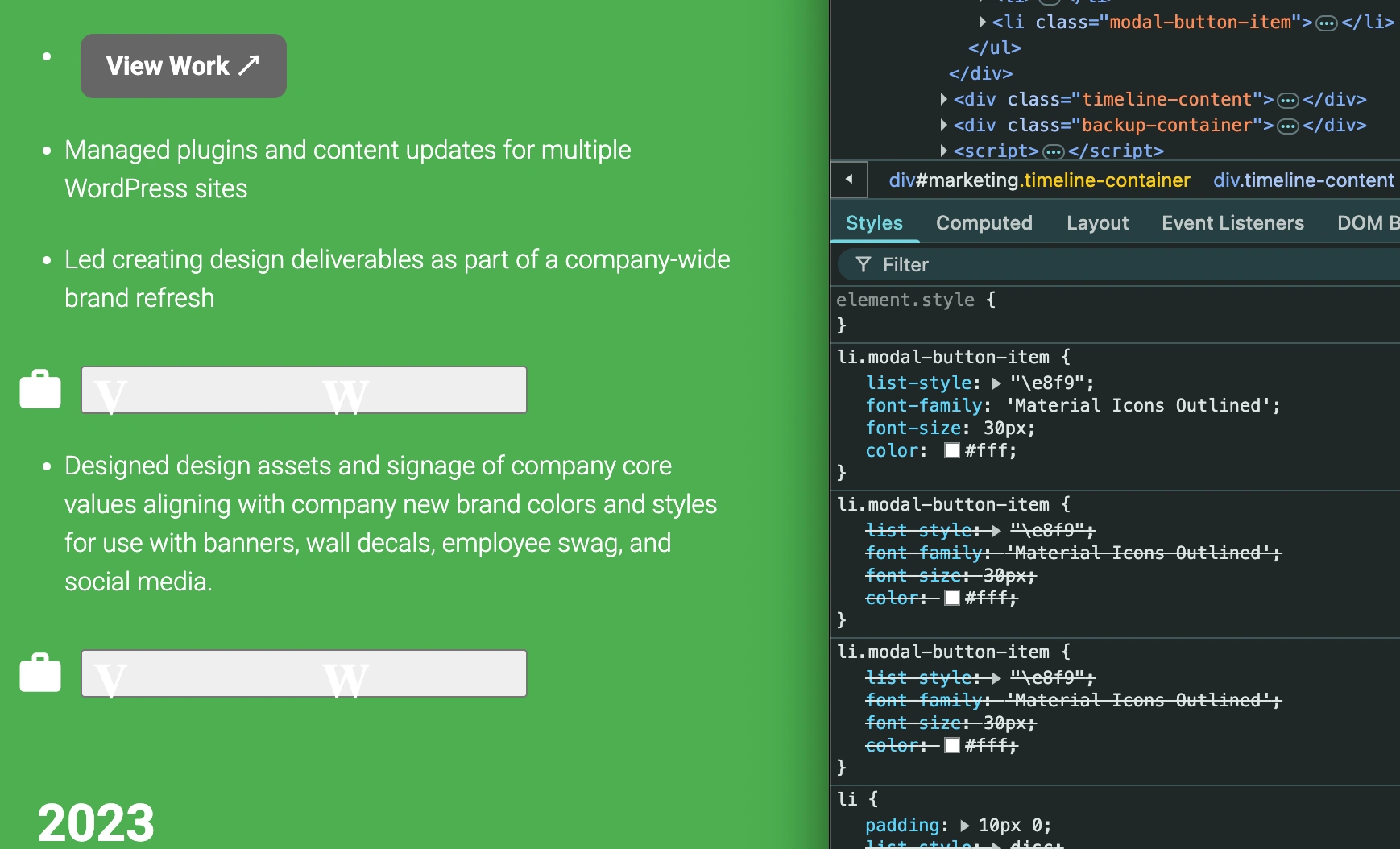This screenshot has height=849, width=1400.
Task: Click the element.style rule selector
Action: pyautogui.click(x=905, y=300)
